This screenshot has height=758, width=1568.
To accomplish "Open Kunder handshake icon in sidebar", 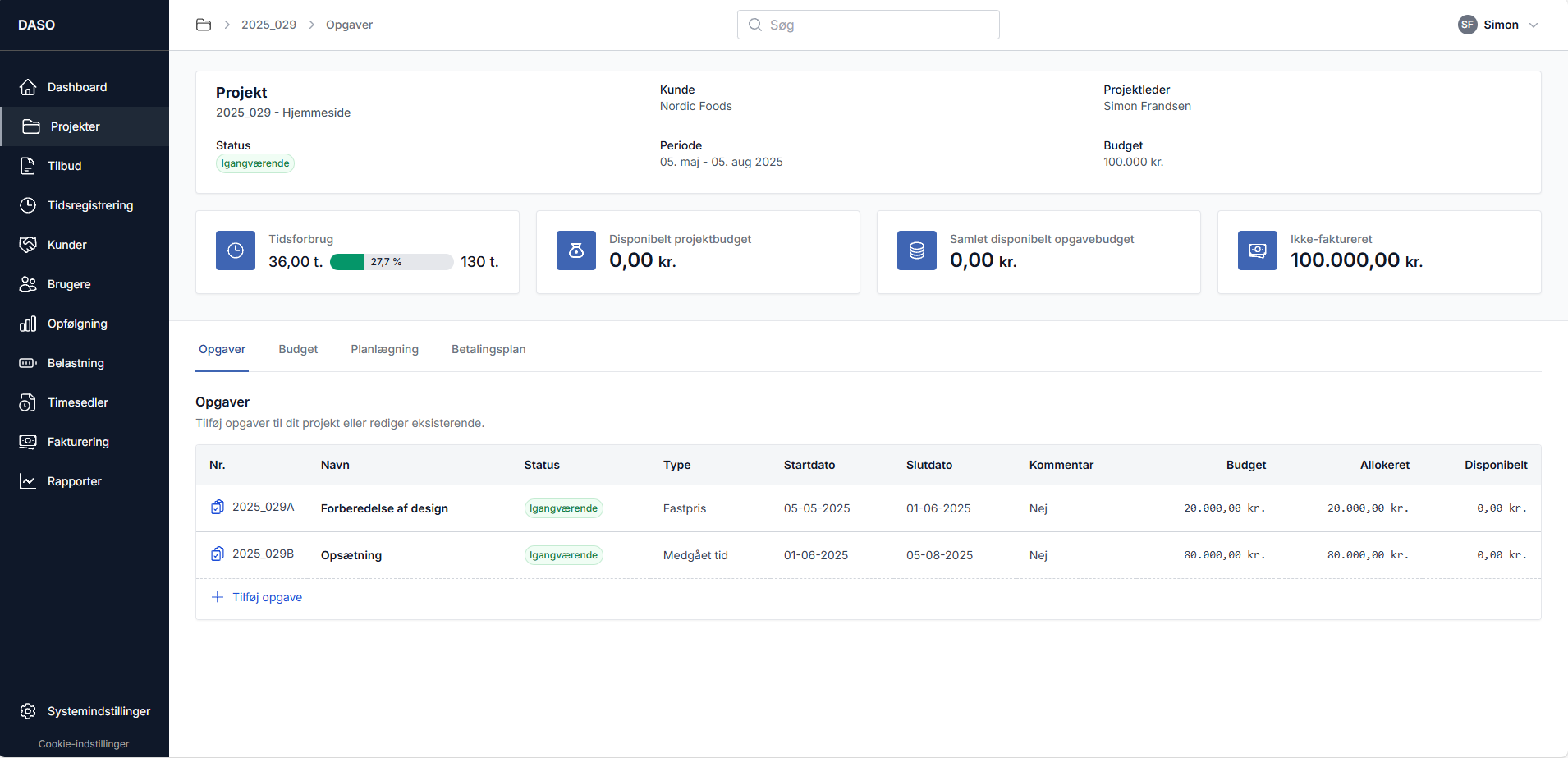I will (x=28, y=245).
